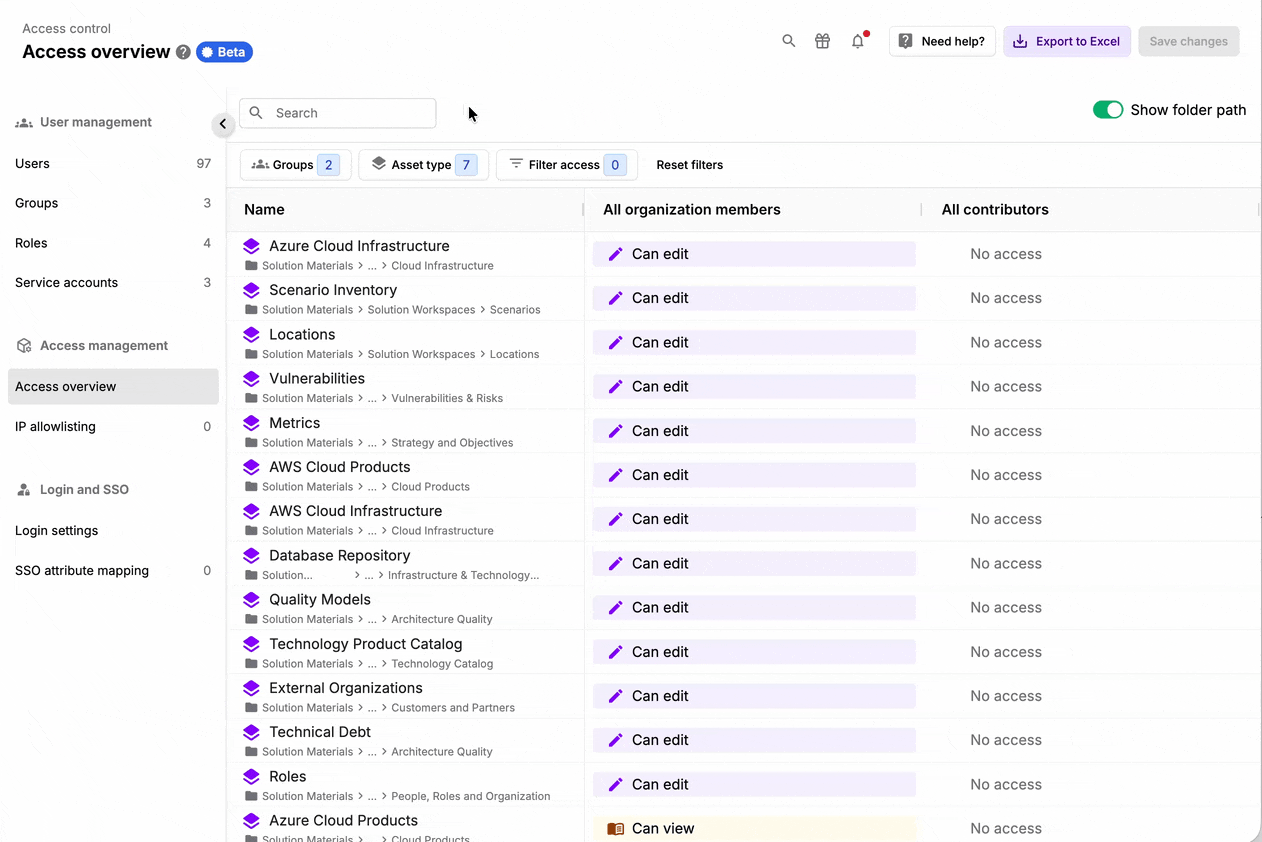Screen dimensions: 1262x842
Task: Select Users in the sidebar
Action: [x=30, y=163]
